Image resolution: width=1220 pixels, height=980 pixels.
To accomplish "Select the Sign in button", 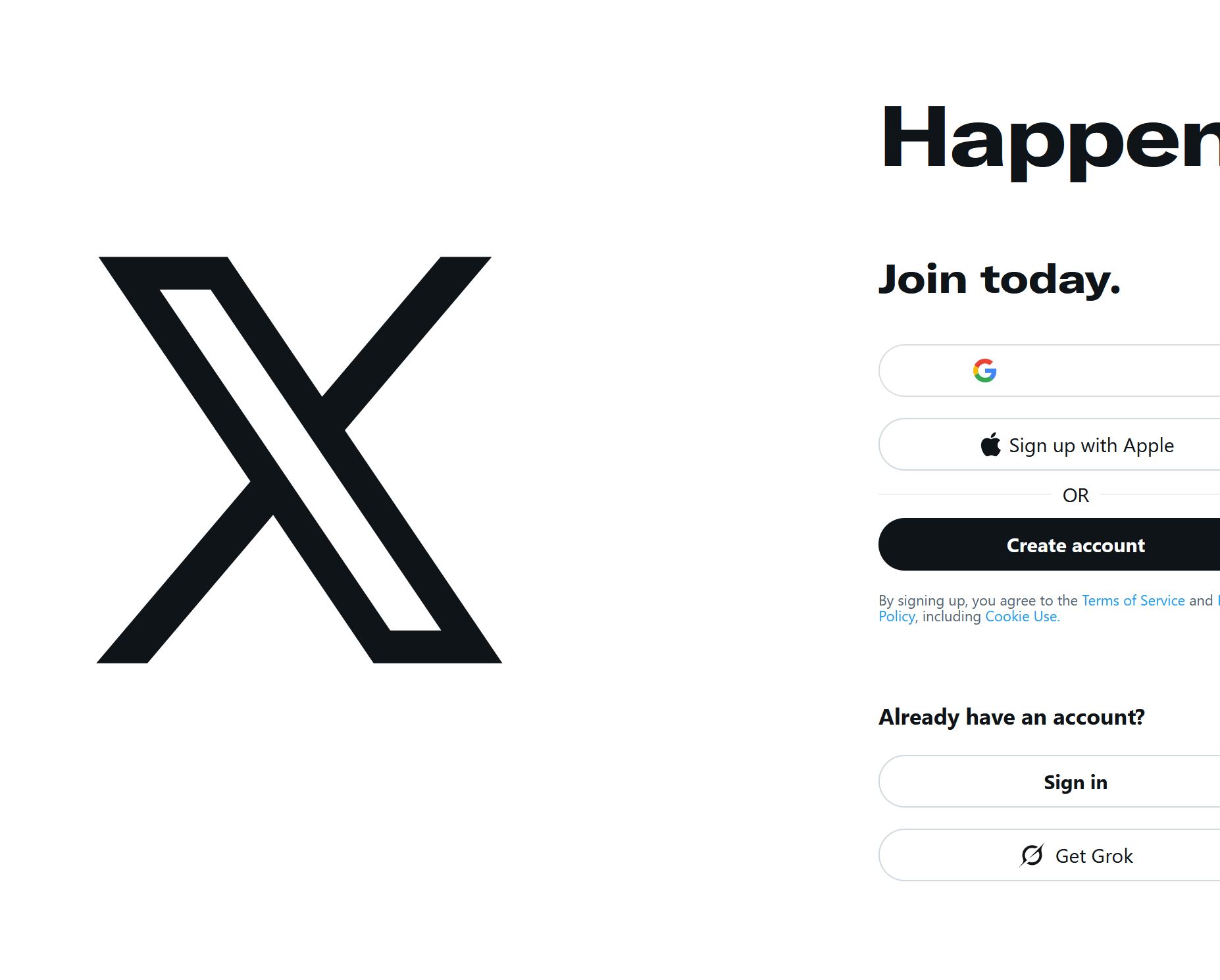I will click(x=1075, y=782).
